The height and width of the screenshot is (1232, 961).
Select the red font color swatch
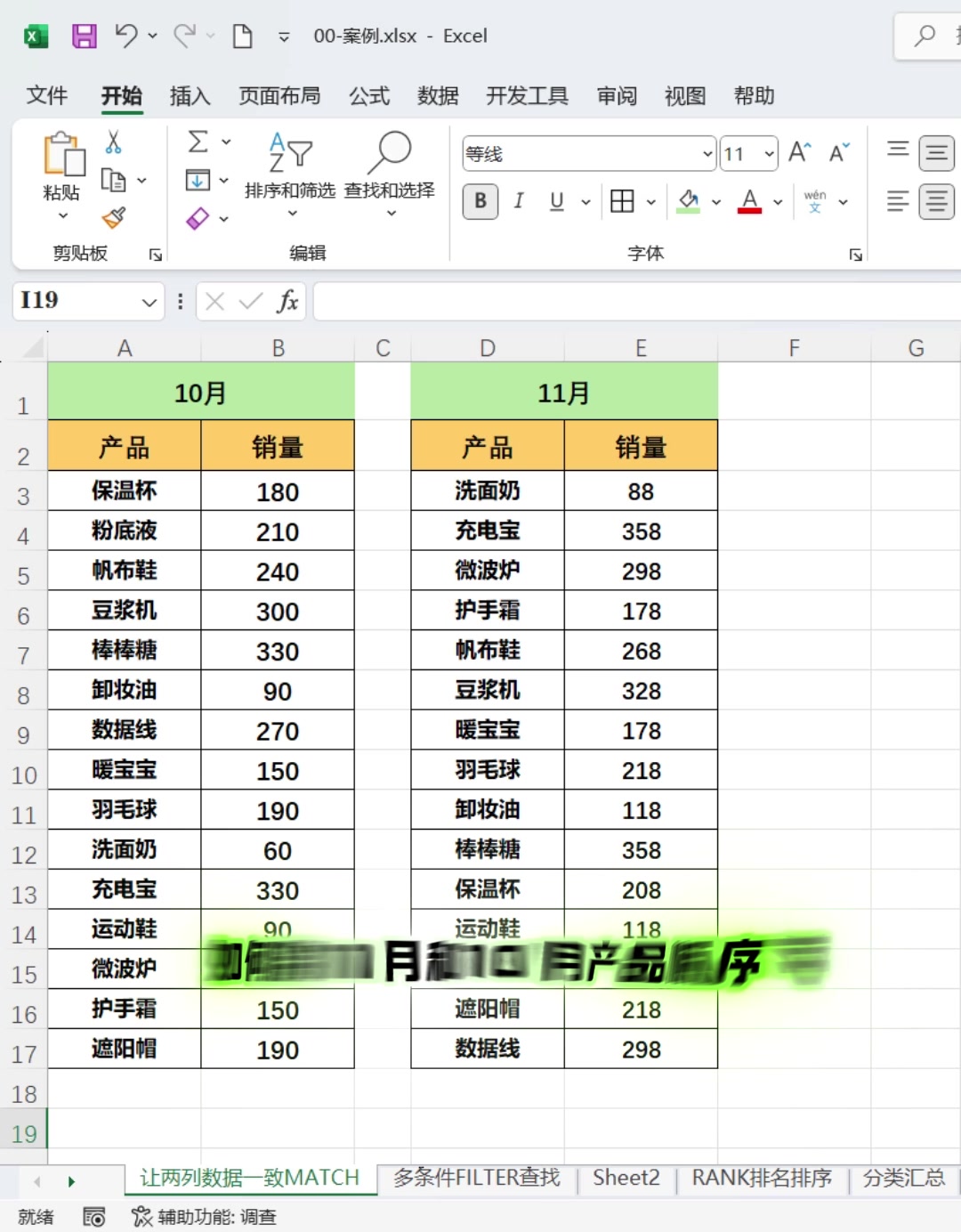click(x=751, y=202)
